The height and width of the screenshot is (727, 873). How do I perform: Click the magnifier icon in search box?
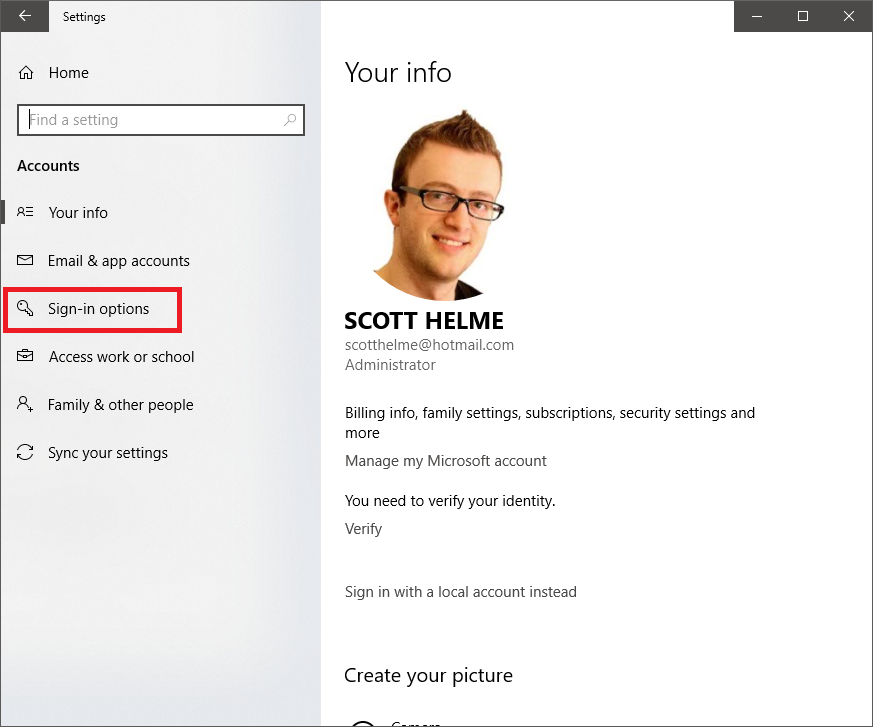click(290, 120)
